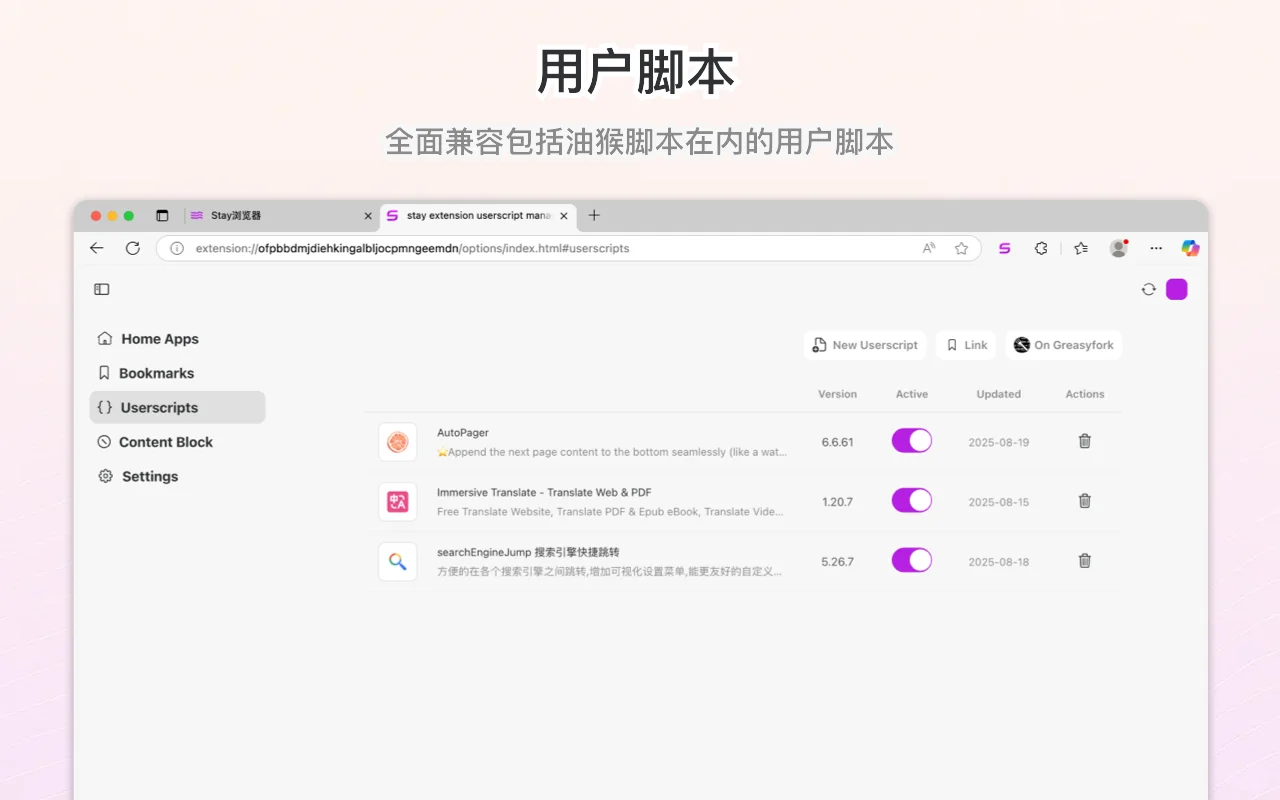Click the purple profile color square
Image resolution: width=1280 pixels, height=800 pixels.
click(1177, 288)
